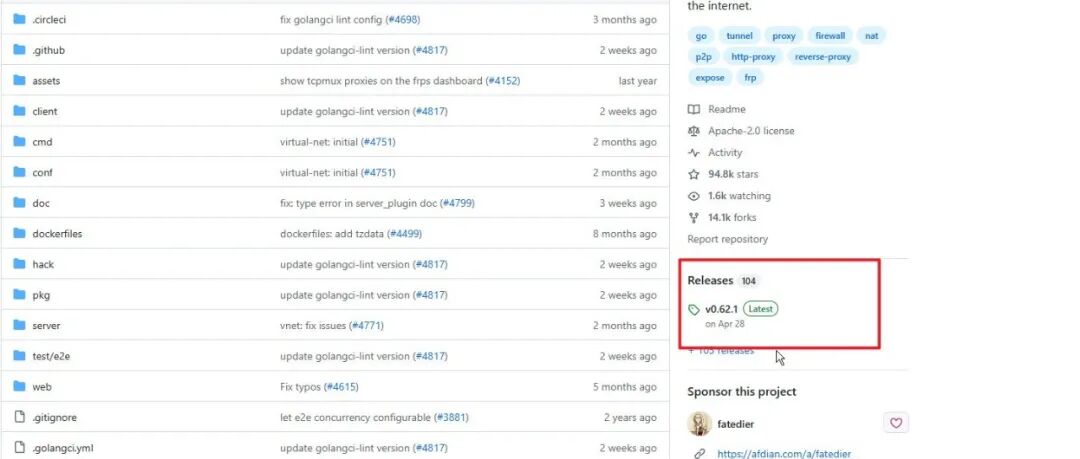The image size is (1080, 459).
Task: Click the Readme book icon
Action: click(694, 109)
